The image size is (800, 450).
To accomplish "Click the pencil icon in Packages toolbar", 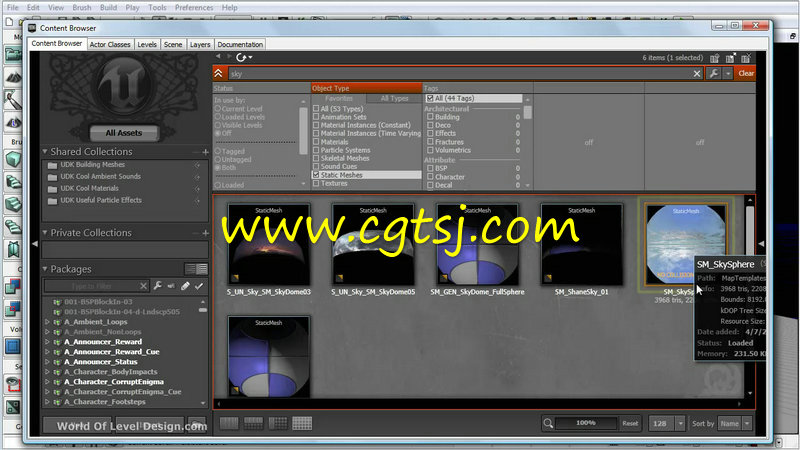I will (x=185, y=286).
